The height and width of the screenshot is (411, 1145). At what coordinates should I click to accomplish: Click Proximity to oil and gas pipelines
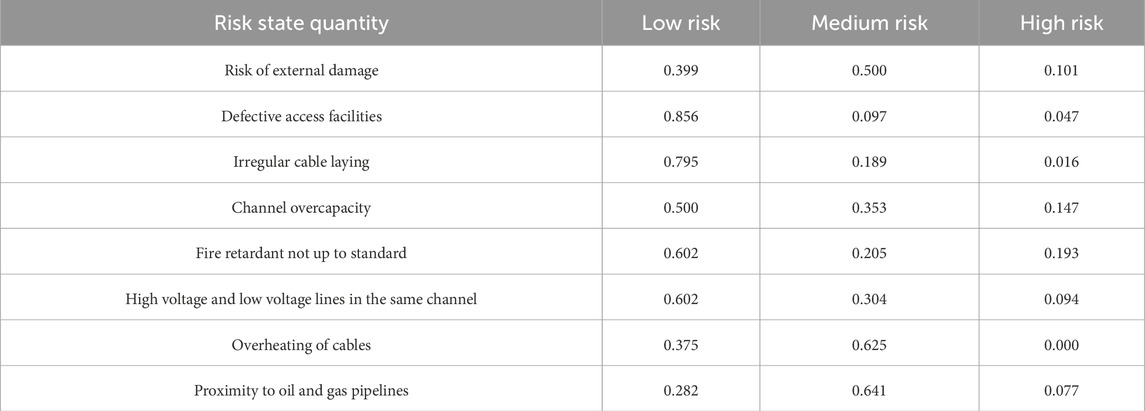coord(301,391)
